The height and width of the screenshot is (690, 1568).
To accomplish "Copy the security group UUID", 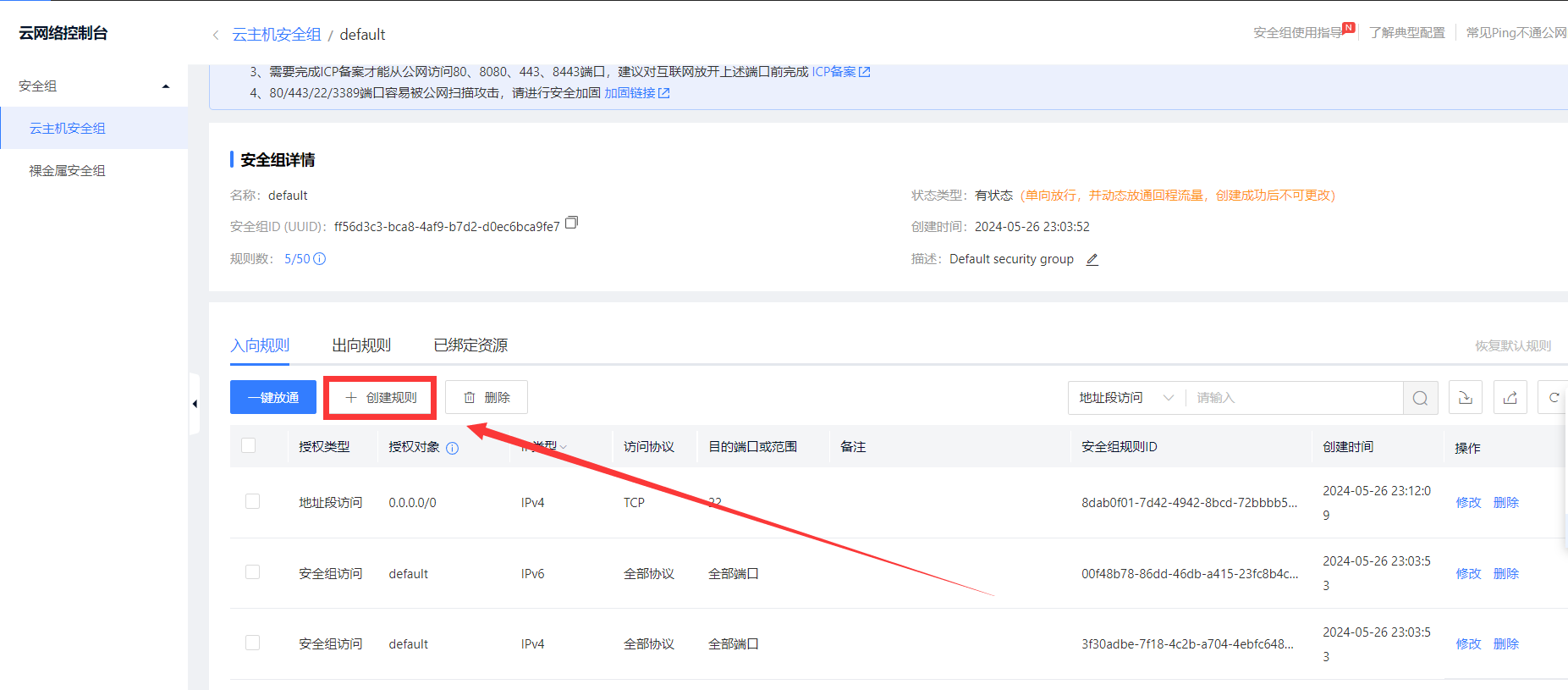I will [571, 223].
